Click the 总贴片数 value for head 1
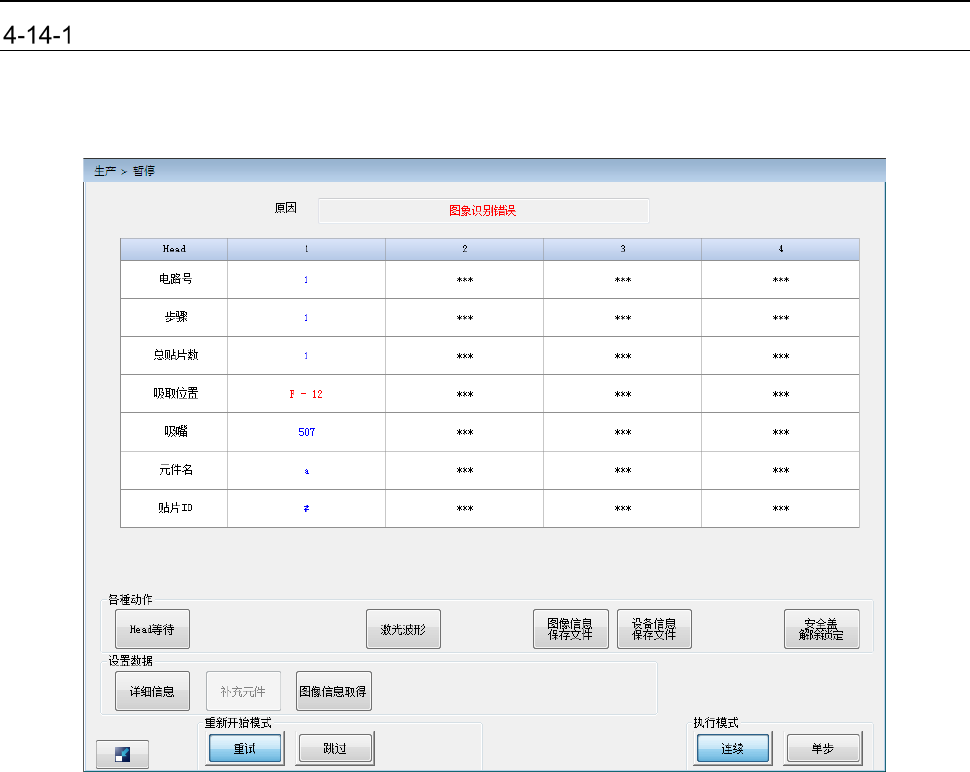The width and height of the screenshot is (970, 772). click(306, 356)
